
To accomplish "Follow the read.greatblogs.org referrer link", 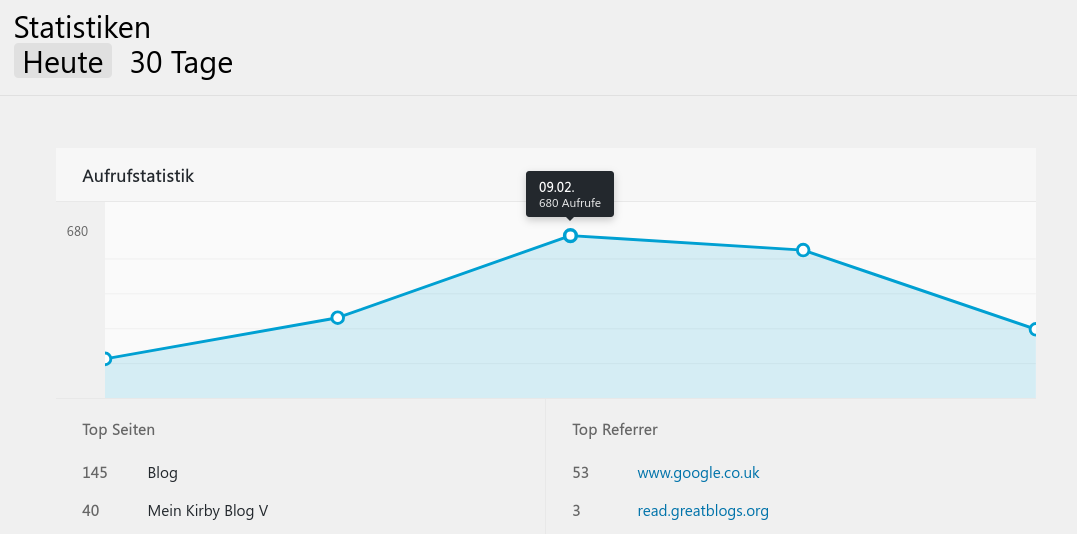I will click(702, 511).
